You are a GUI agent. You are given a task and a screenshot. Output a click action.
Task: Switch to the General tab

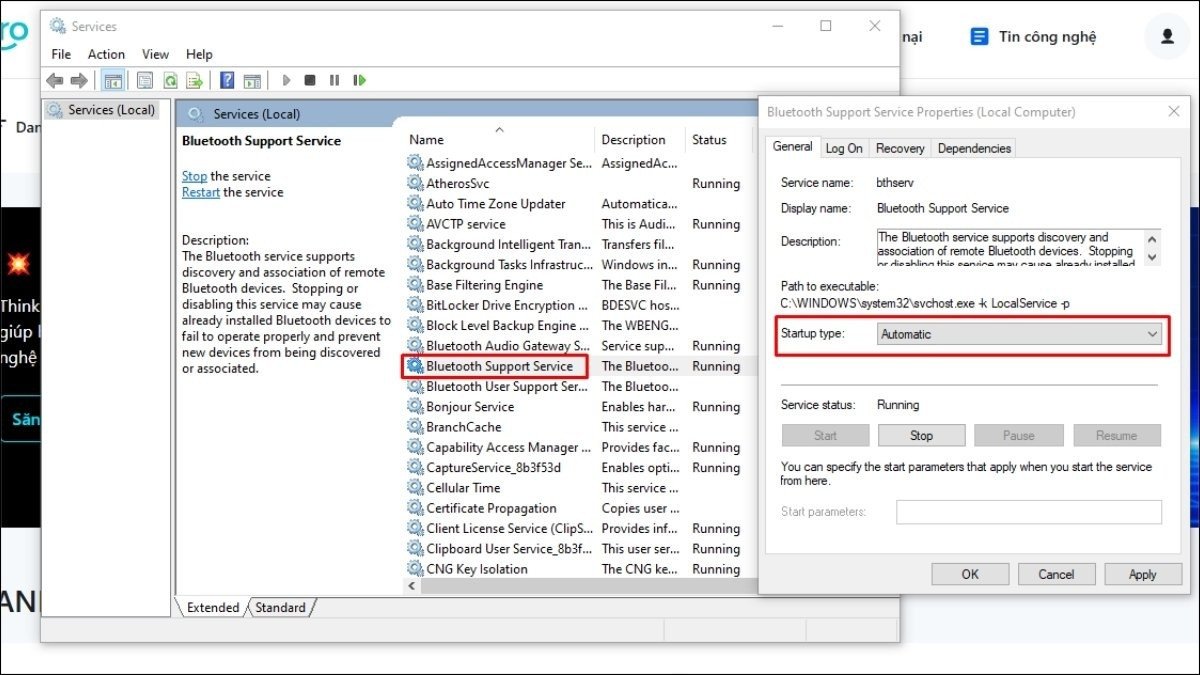793,147
